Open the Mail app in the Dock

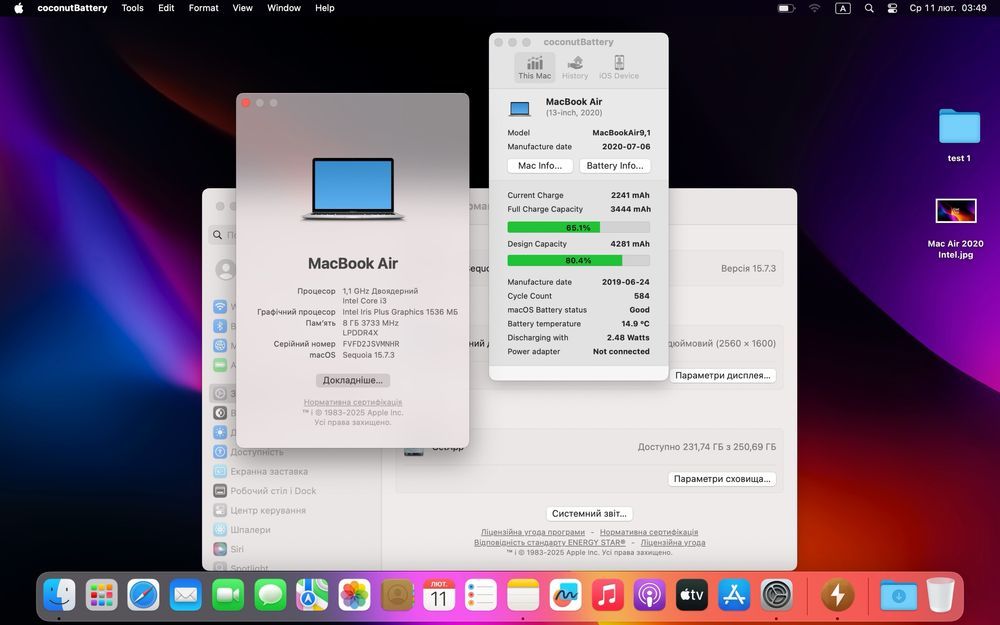pyautogui.click(x=186, y=596)
